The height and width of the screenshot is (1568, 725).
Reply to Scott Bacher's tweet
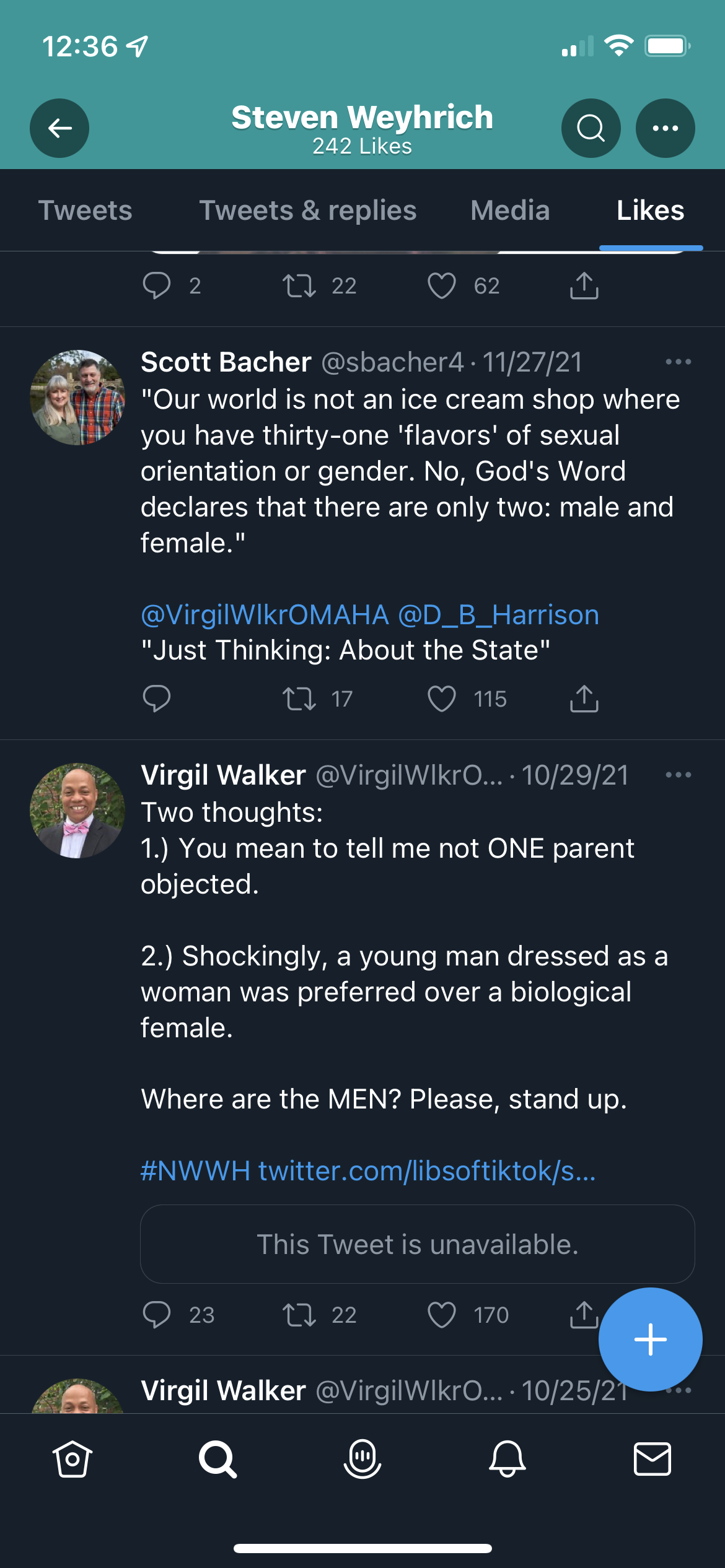156,699
